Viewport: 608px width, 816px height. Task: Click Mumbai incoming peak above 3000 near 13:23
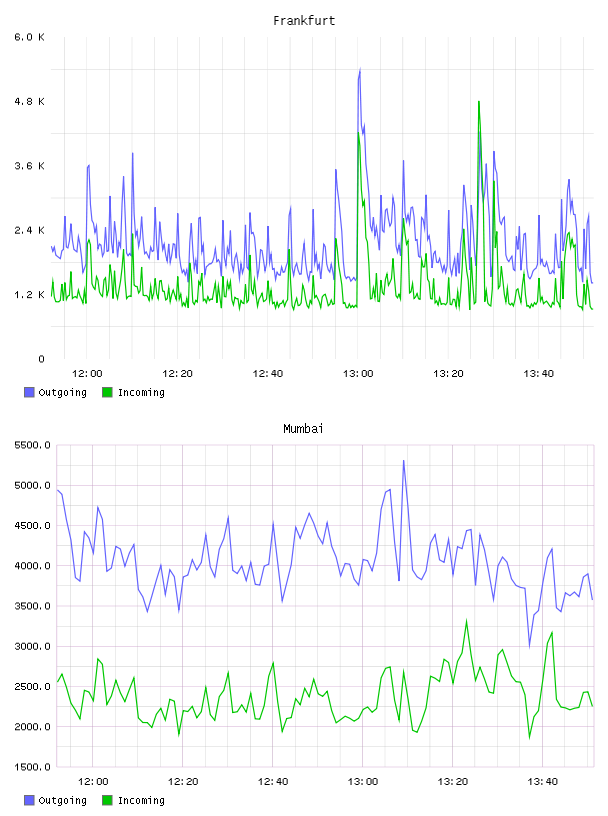[466, 621]
